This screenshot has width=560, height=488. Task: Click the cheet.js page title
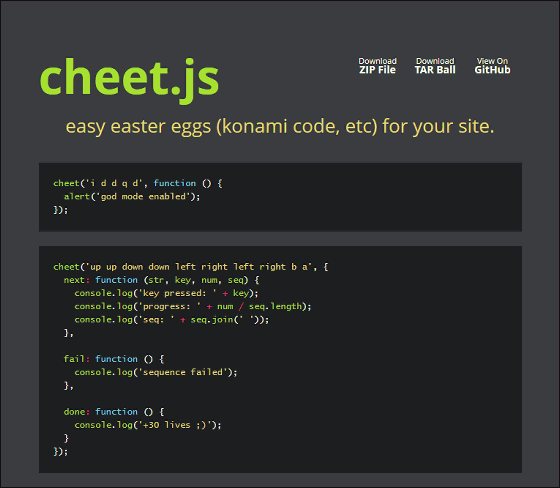coord(129,79)
